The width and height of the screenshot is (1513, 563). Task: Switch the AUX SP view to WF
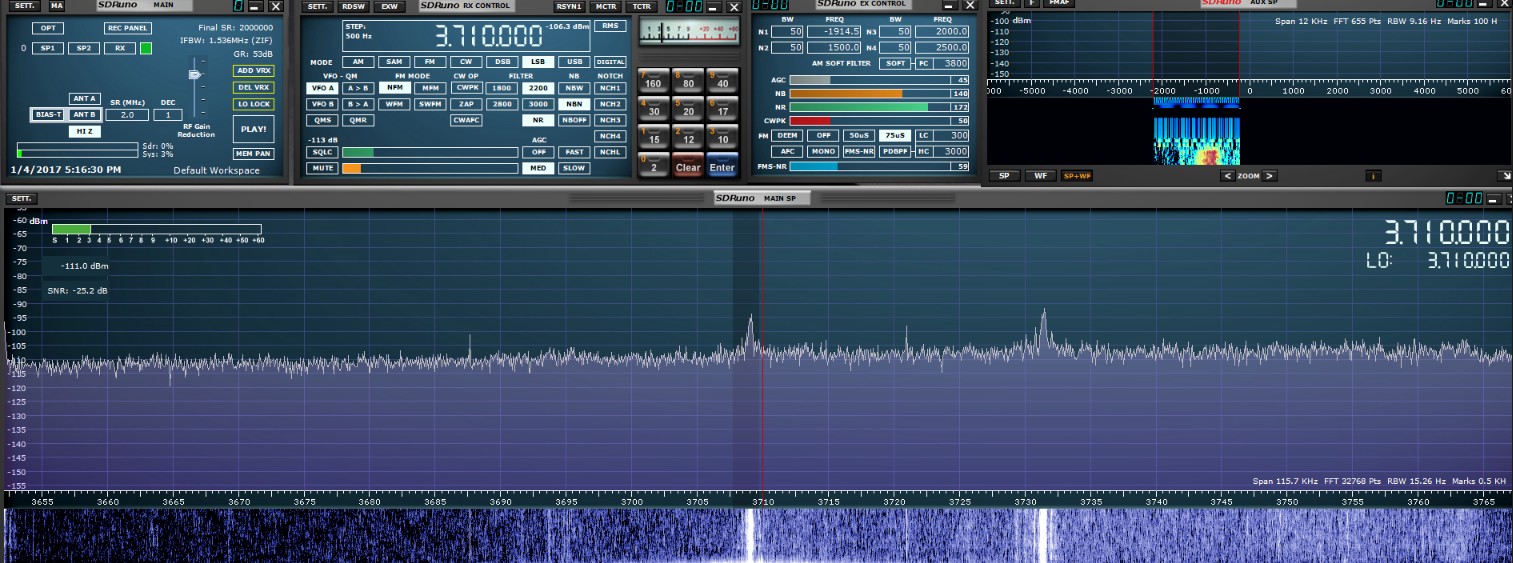tap(1040, 176)
